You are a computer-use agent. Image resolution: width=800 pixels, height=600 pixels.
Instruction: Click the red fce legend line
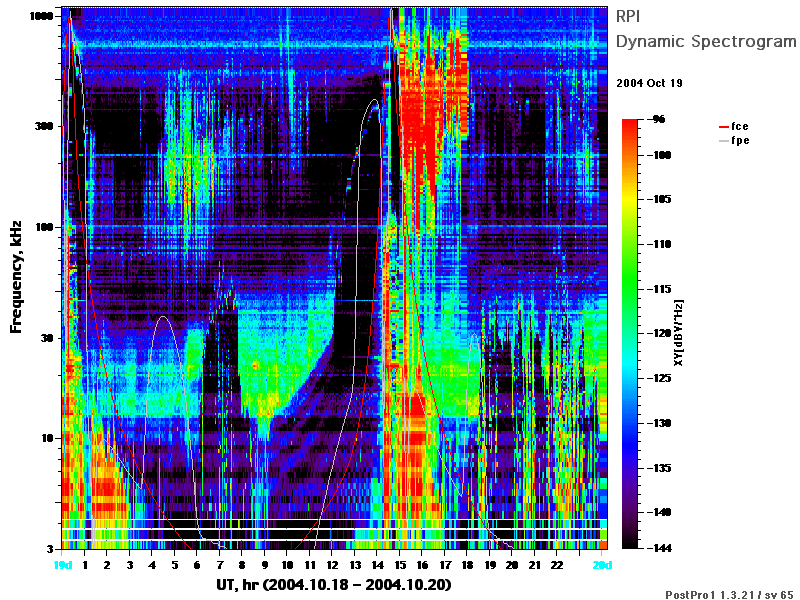point(723,127)
